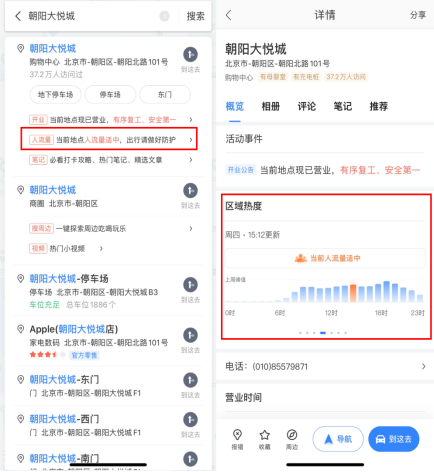Open the 朝阳大悦城-西门 result
The width and height of the screenshot is (434, 472).
(x=64, y=419)
